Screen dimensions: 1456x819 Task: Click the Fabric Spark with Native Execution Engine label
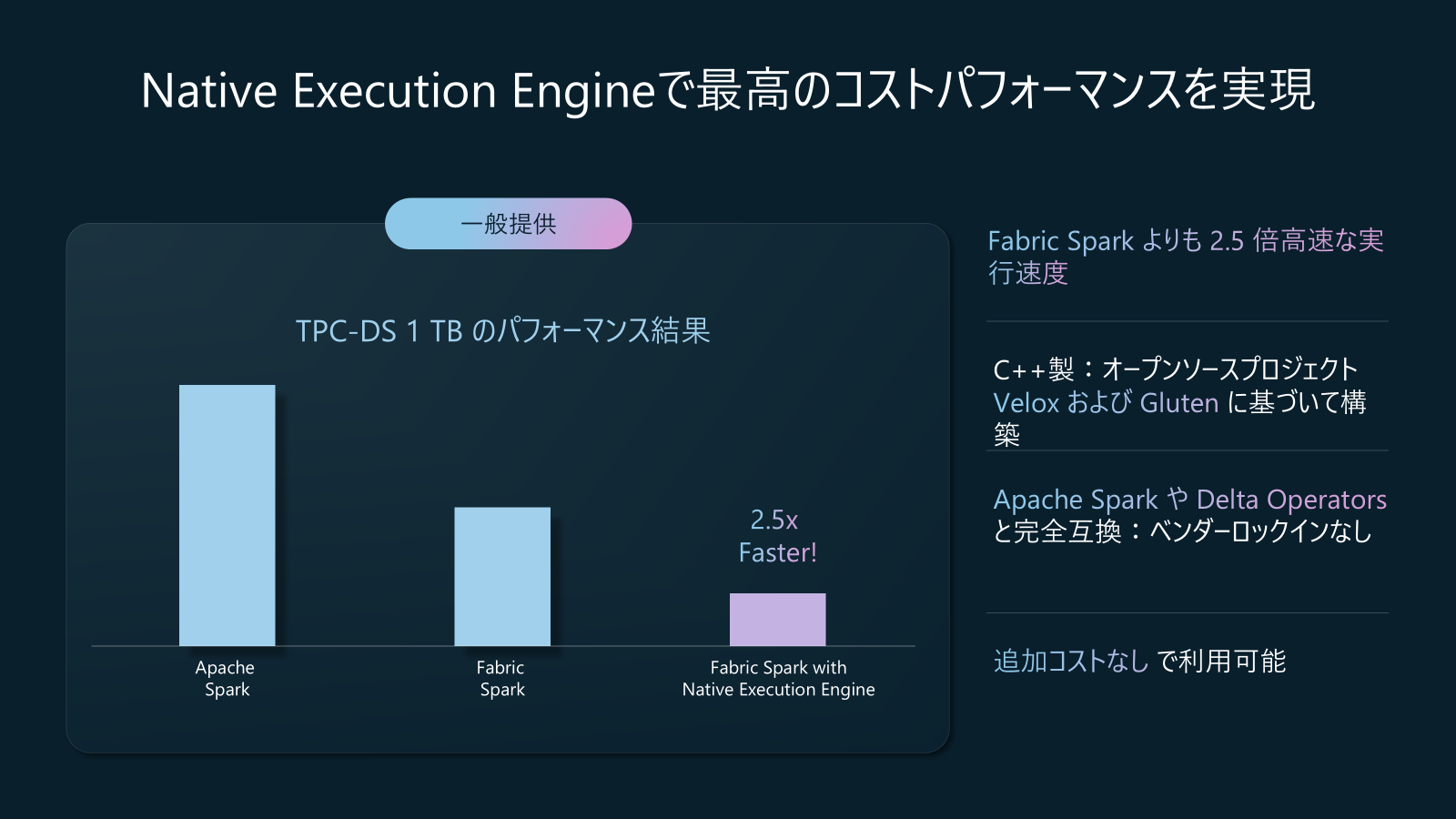(x=778, y=678)
